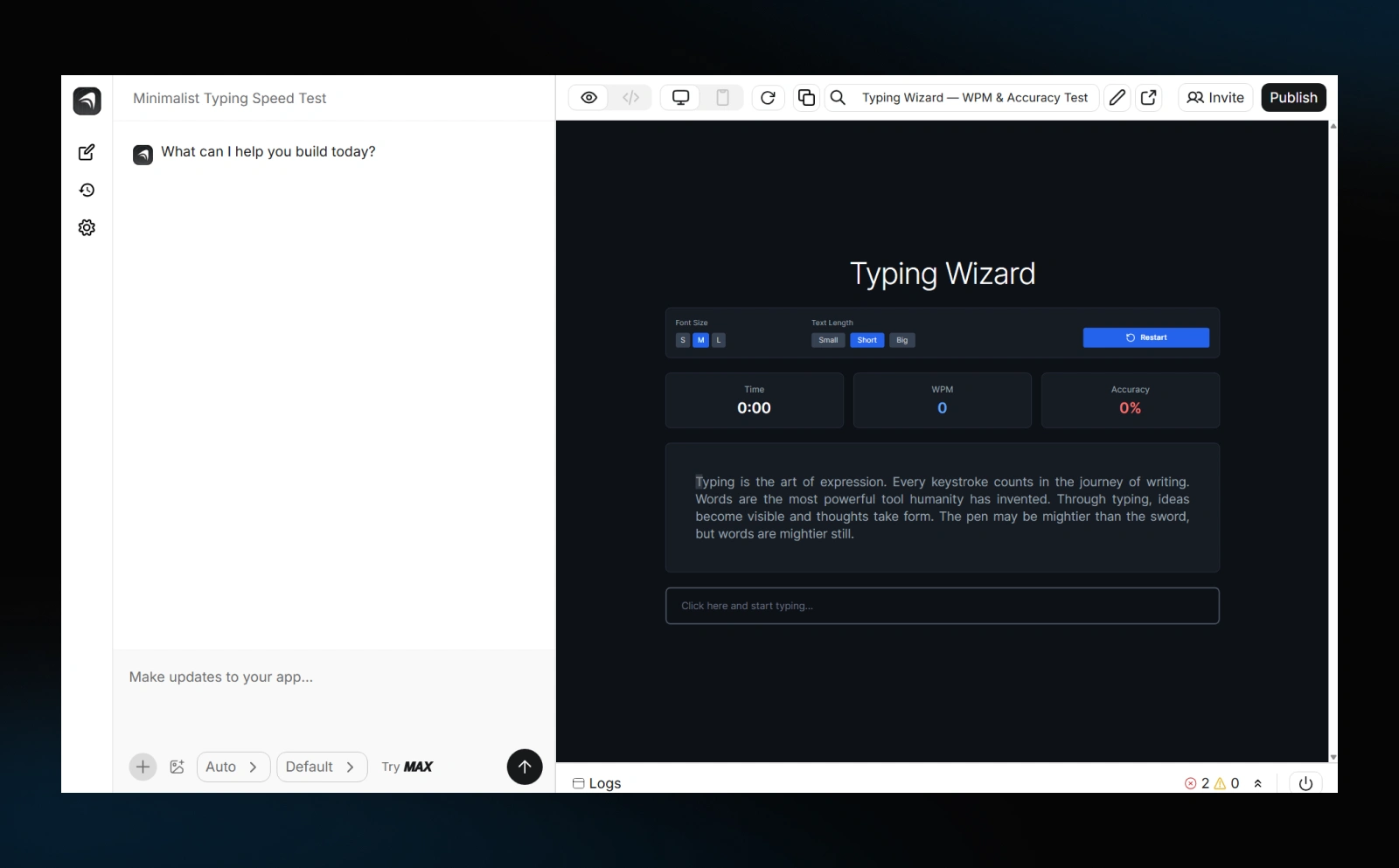Switch to code view with the </> icon

pyautogui.click(x=631, y=97)
